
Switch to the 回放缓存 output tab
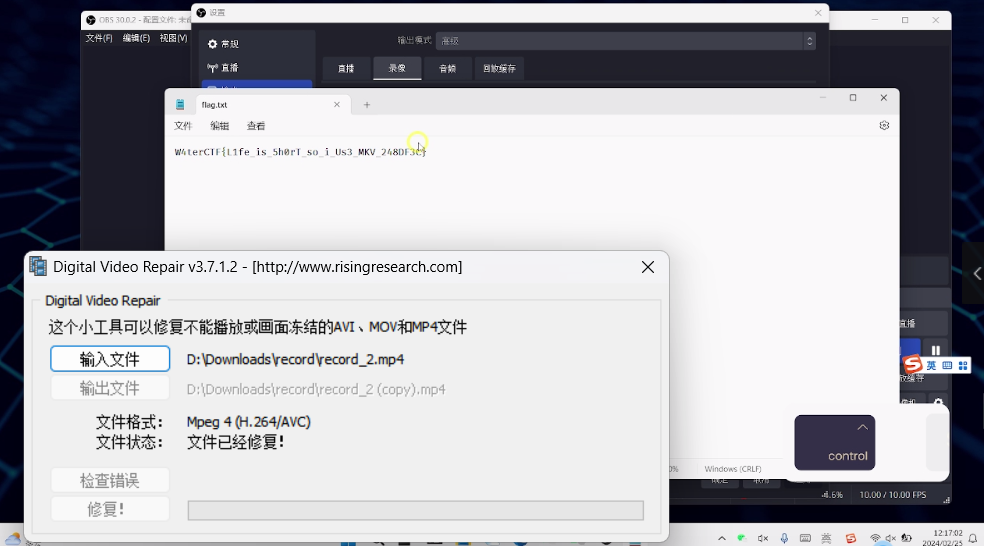500,68
